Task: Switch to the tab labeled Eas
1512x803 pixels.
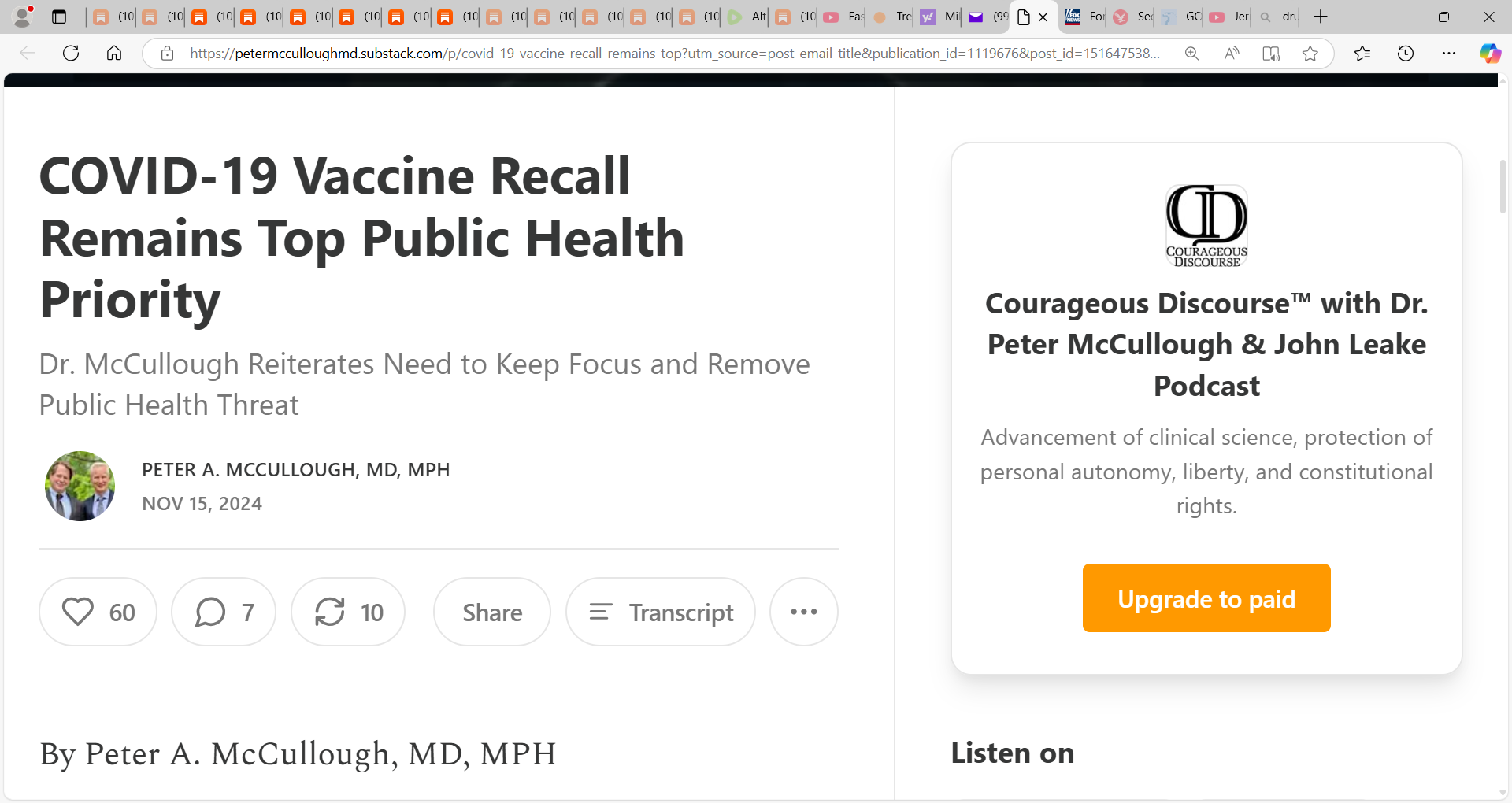Action: pyautogui.click(x=843, y=17)
